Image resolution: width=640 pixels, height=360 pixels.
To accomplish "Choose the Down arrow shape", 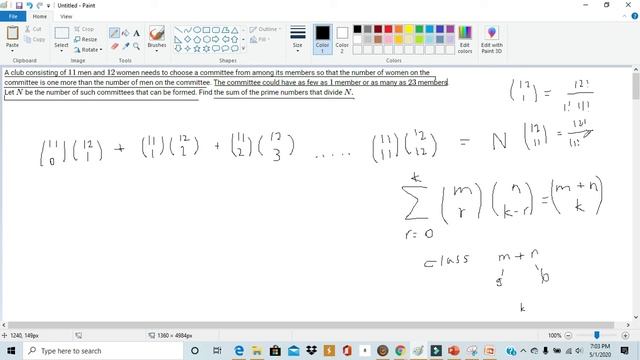I will click(x=178, y=49).
